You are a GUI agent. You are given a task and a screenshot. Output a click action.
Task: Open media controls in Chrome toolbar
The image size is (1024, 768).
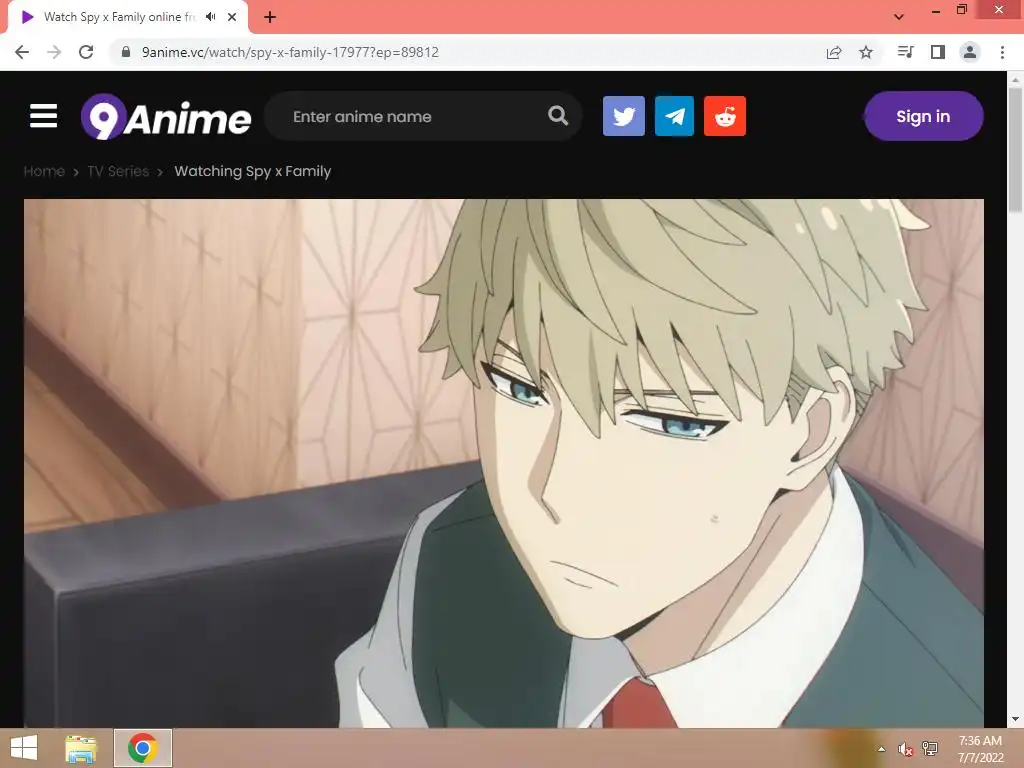tap(905, 52)
